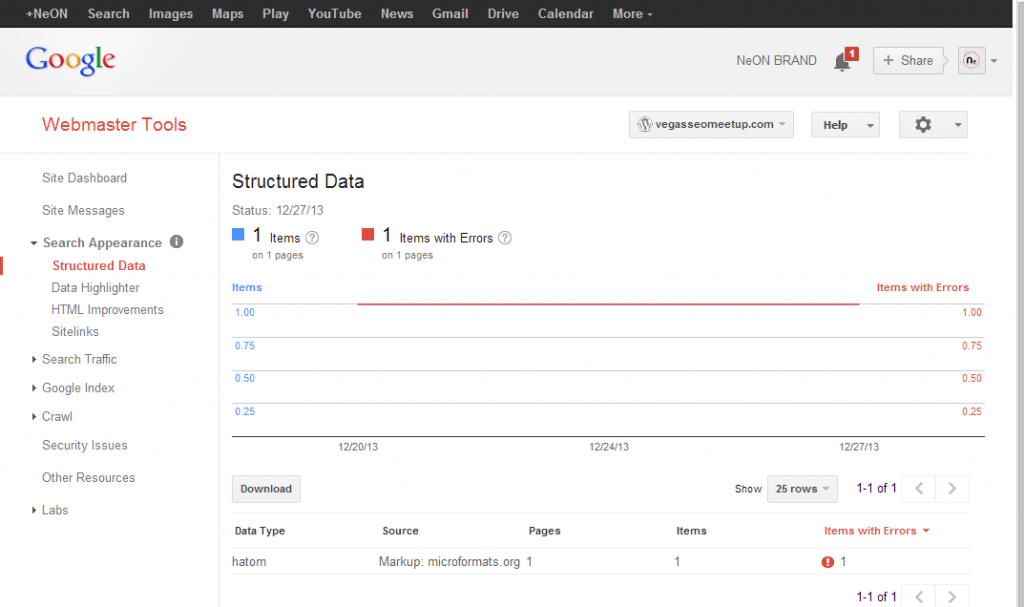Open vegasseomeetup.com site dropdown
Viewport: 1024px width, 607px height.
pos(711,124)
